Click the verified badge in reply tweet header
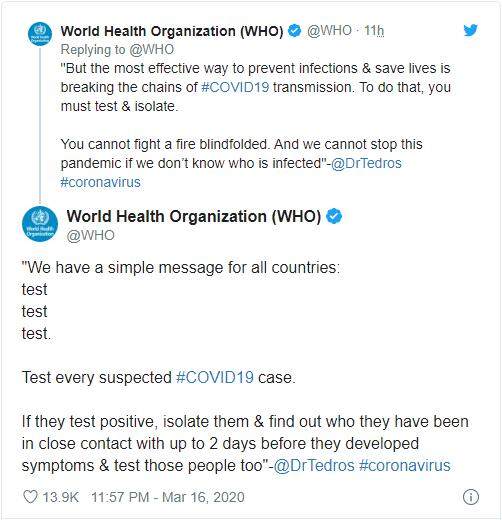 (294, 31)
